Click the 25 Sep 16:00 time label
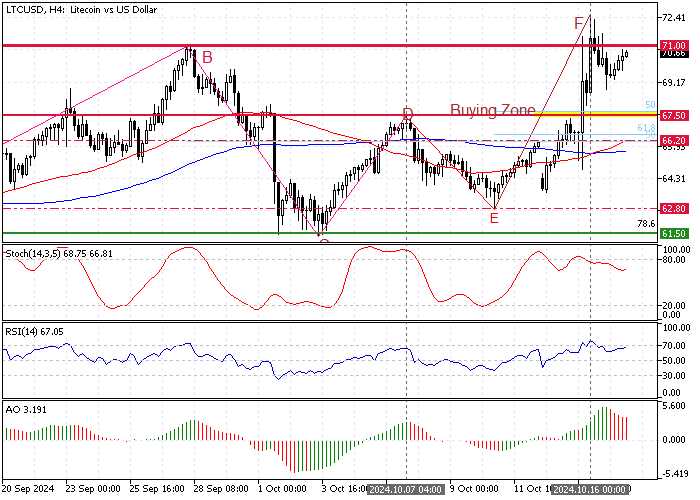The height and width of the screenshot is (500, 700). pos(157,489)
